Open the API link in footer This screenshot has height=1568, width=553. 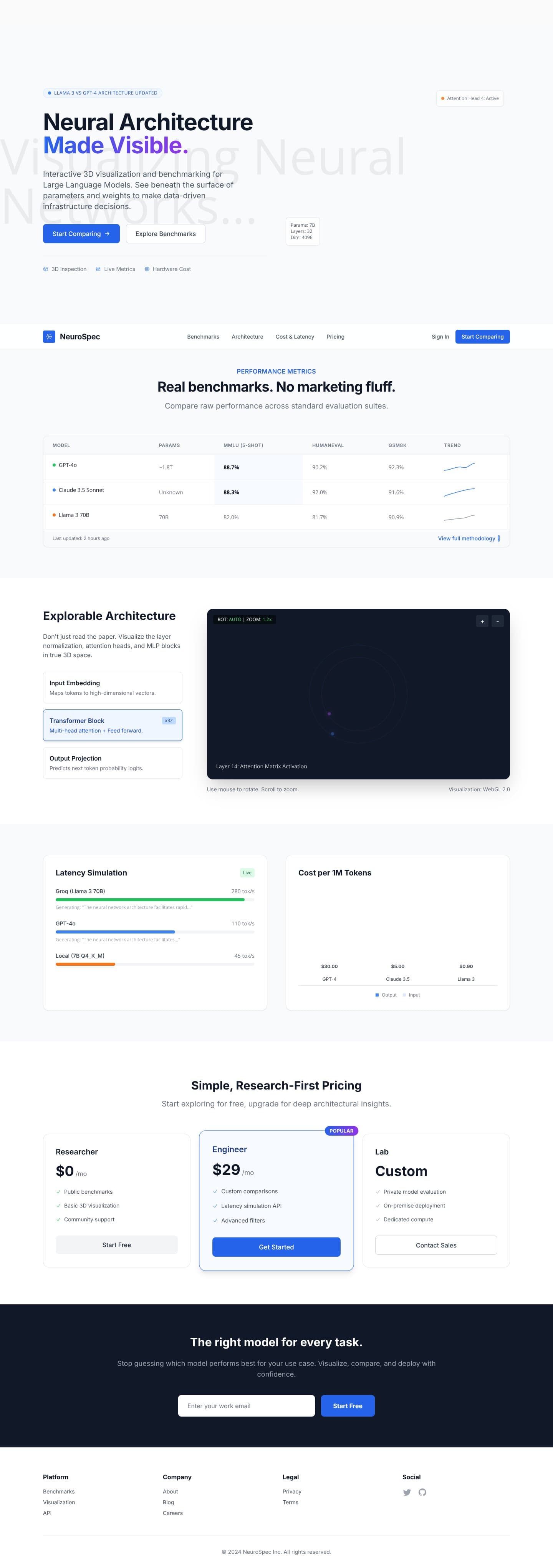(x=48, y=1513)
